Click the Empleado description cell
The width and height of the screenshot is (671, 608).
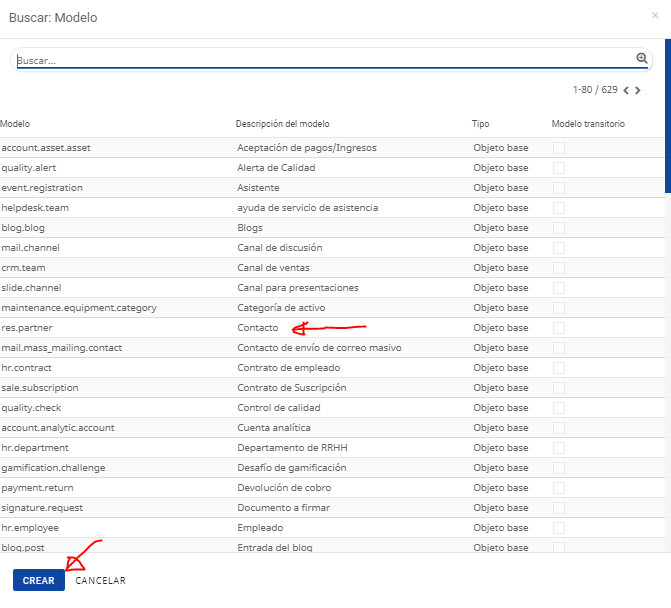(260, 528)
